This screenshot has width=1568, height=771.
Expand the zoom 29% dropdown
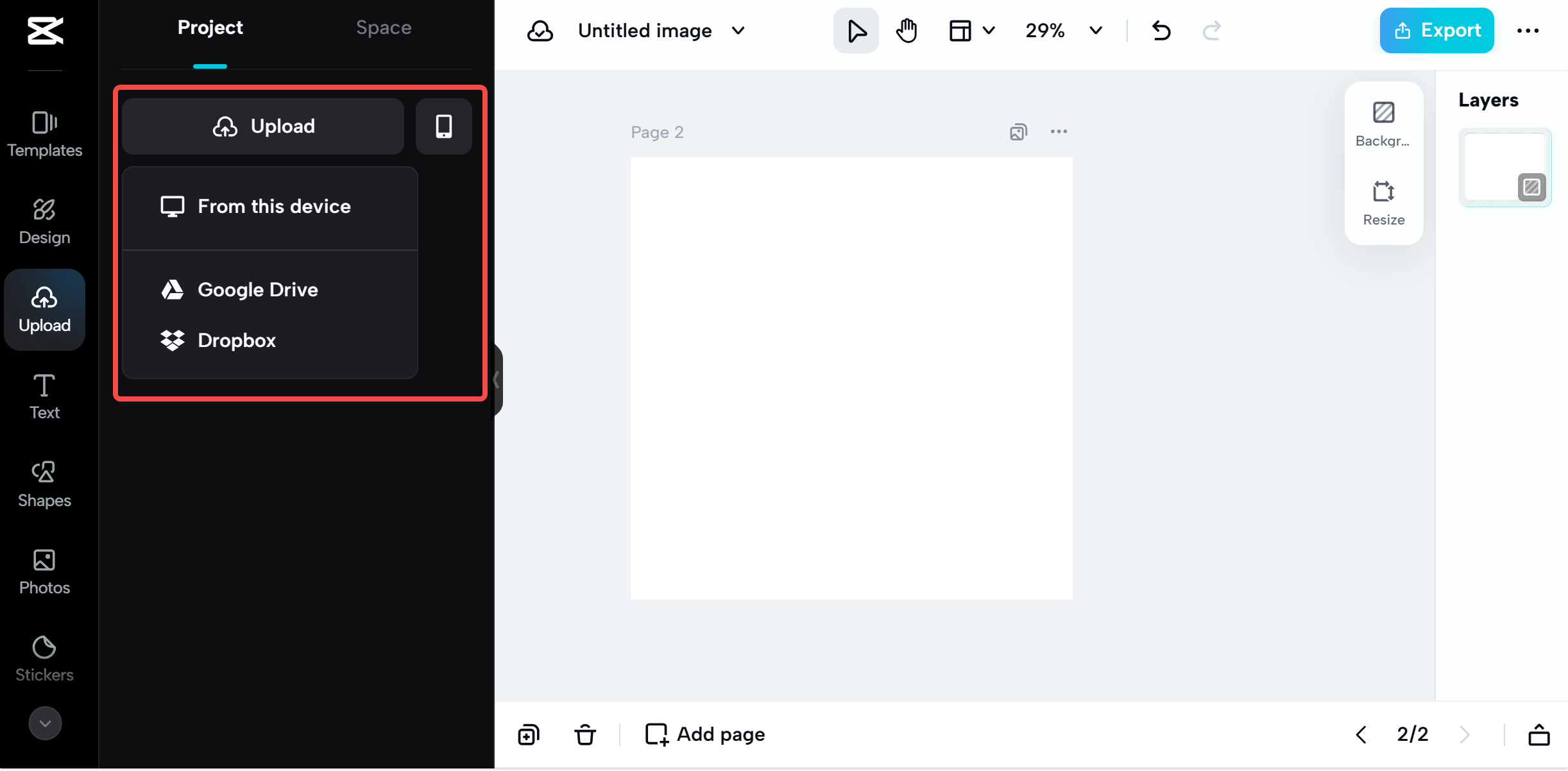tap(1096, 30)
